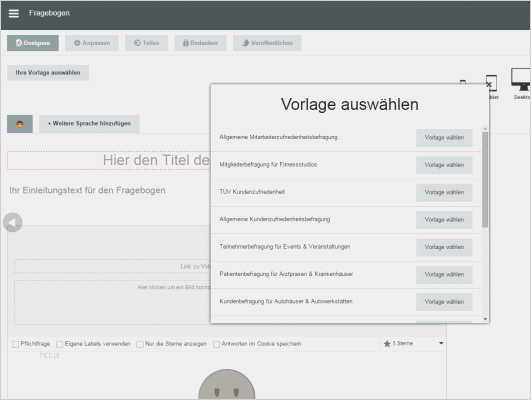
Task: Click the questionnaire title input field
Action: click(109, 160)
